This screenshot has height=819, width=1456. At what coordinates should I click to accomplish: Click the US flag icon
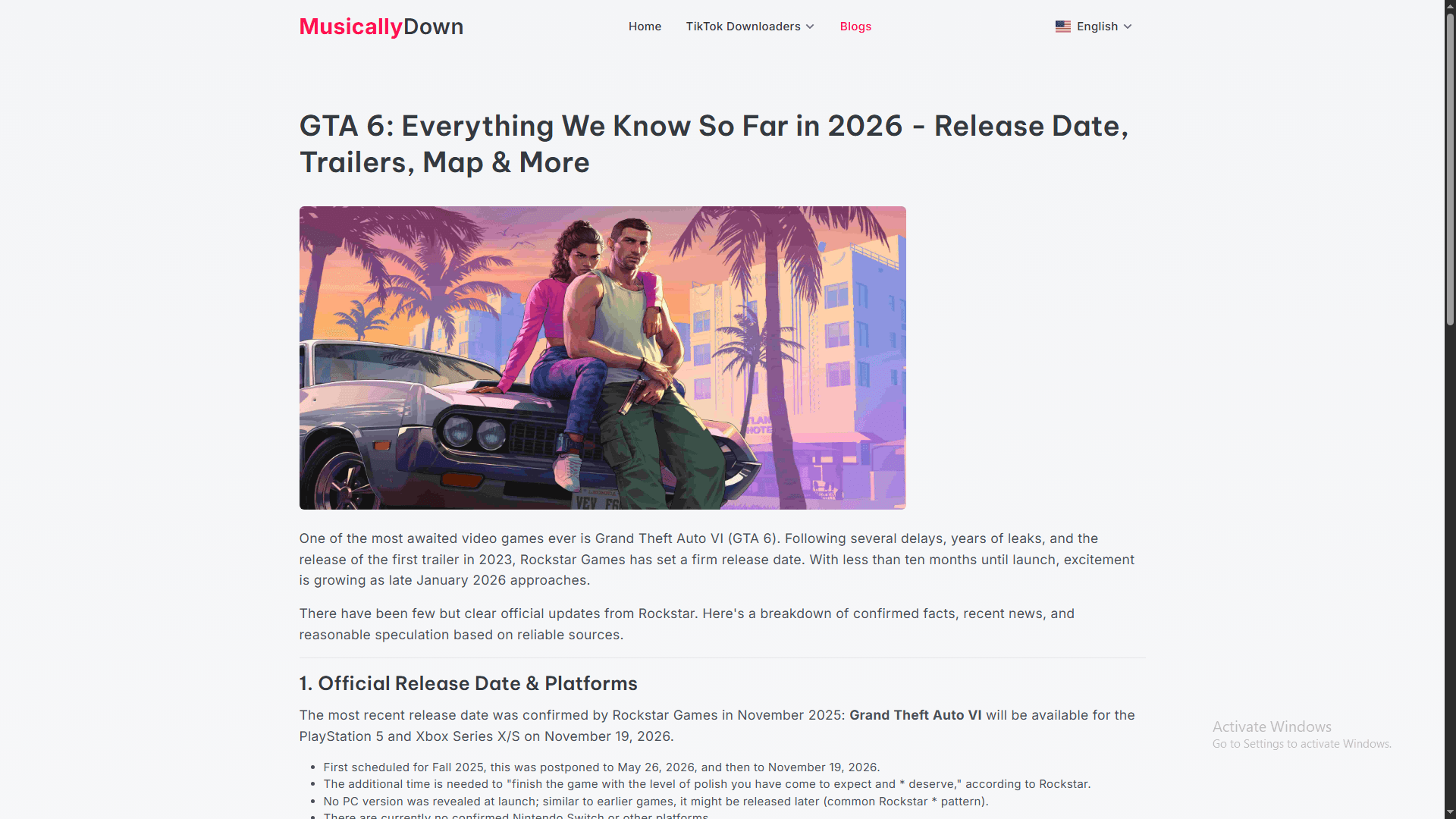tap(1063, 27)
